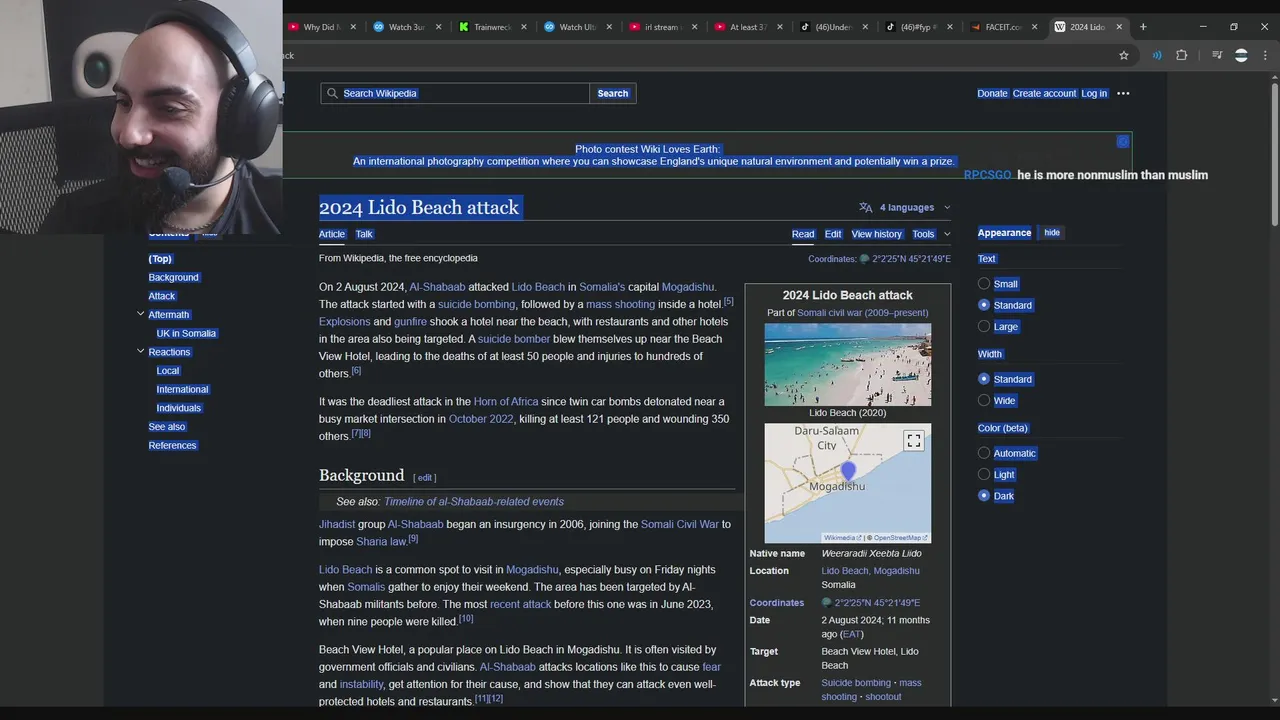Open the browser extensions puzzle icon

click(1181, 55)
